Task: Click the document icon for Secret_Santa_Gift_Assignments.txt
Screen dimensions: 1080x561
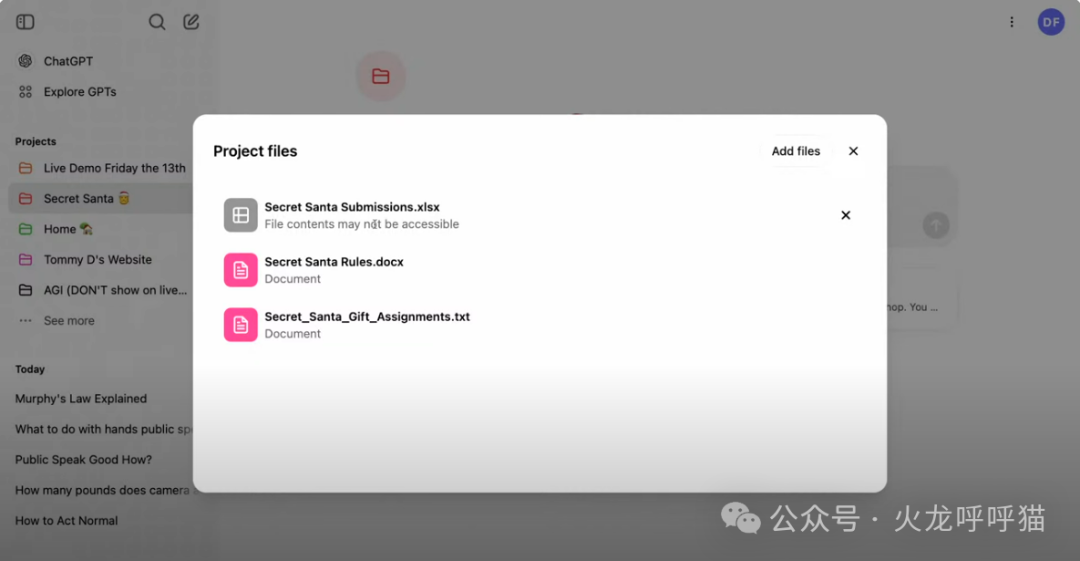Action: pyautogui.click(x=240, y=325)
